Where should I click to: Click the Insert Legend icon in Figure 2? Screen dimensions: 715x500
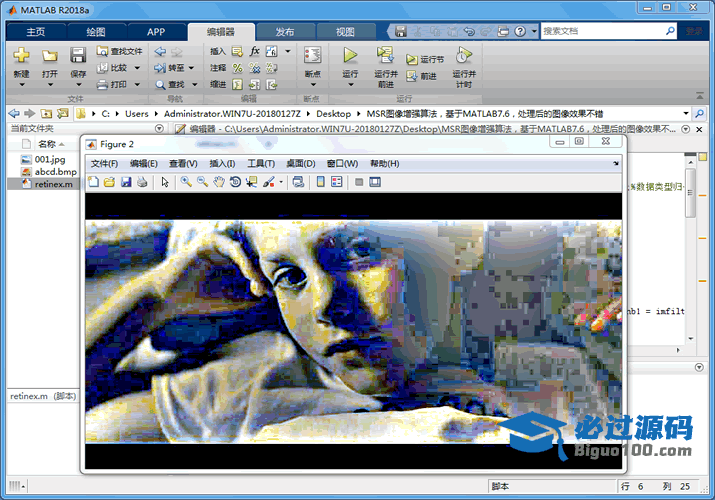337,182
